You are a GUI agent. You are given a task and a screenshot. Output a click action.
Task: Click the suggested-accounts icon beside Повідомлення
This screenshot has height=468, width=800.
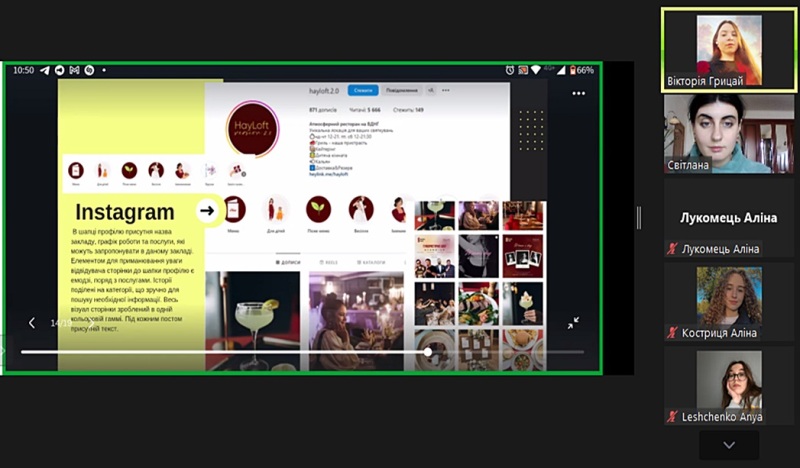coord(431,90)
